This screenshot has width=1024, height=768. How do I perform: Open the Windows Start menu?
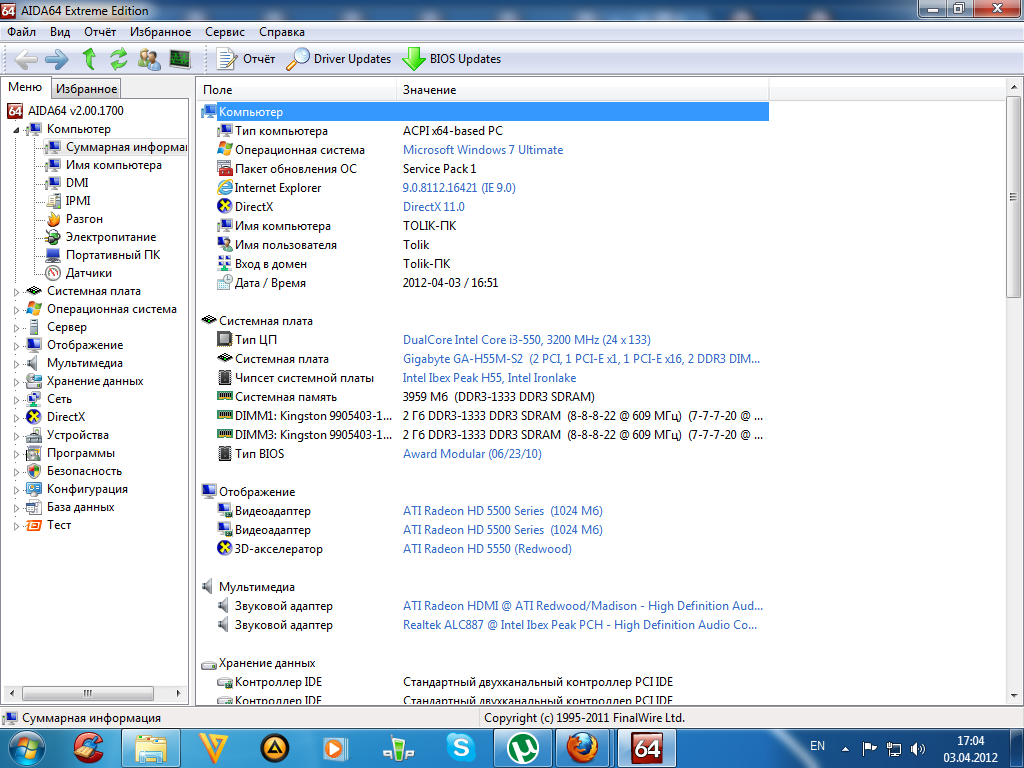[x=27, y=748]
